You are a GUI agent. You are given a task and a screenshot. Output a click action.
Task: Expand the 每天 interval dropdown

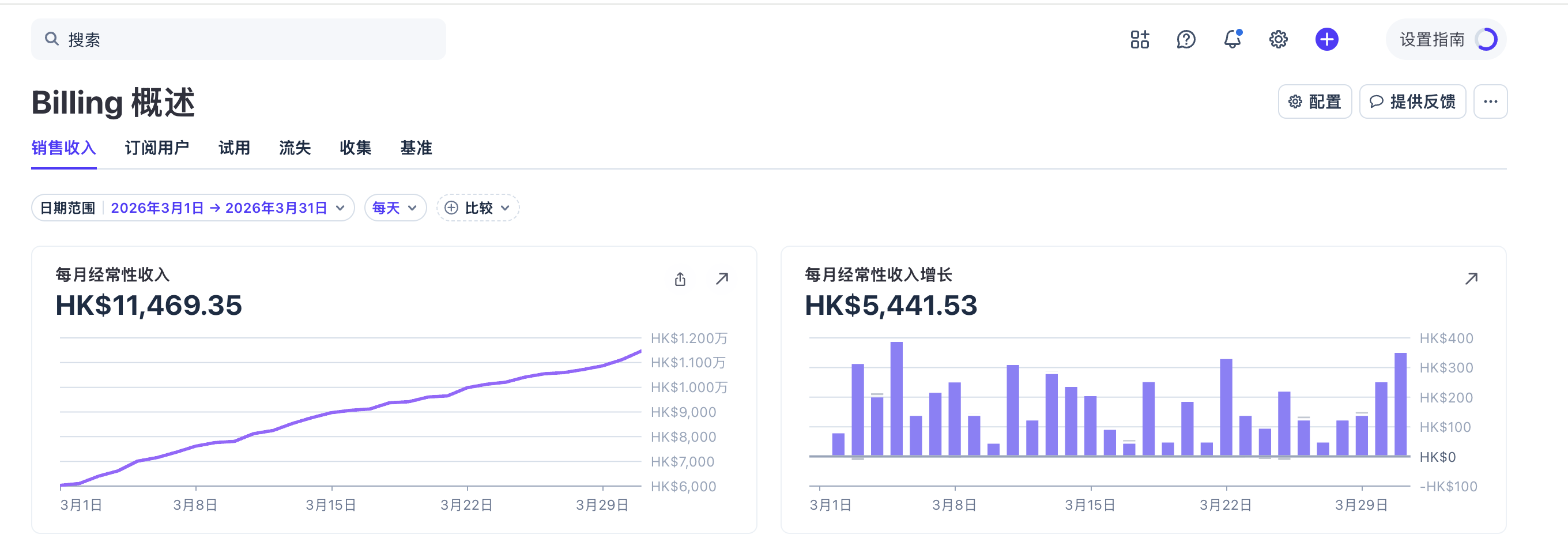(x=394, y=208)
